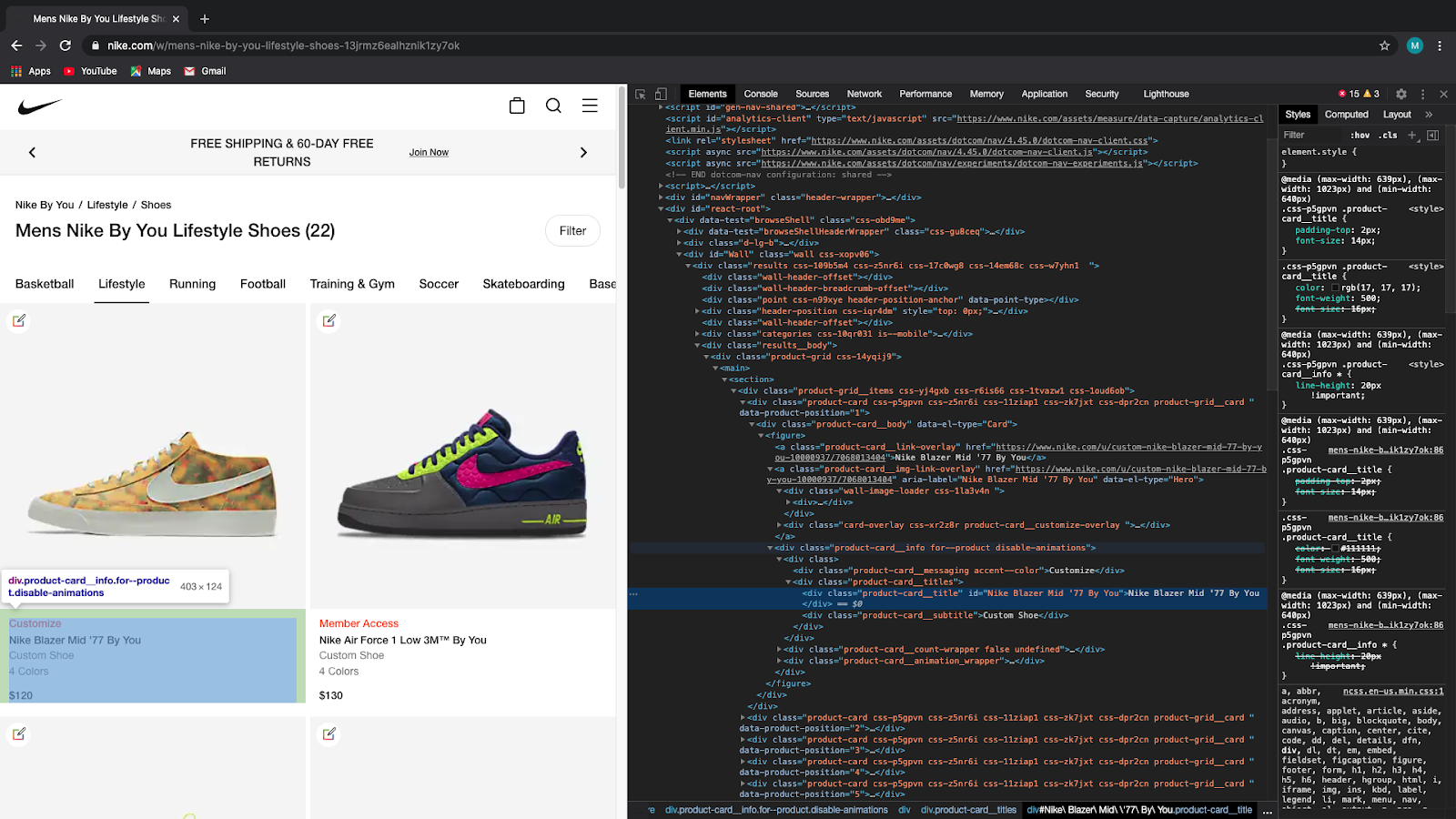Go back in browser history
The height and width of the screenshot is (819, 1456).
(16, 45)
